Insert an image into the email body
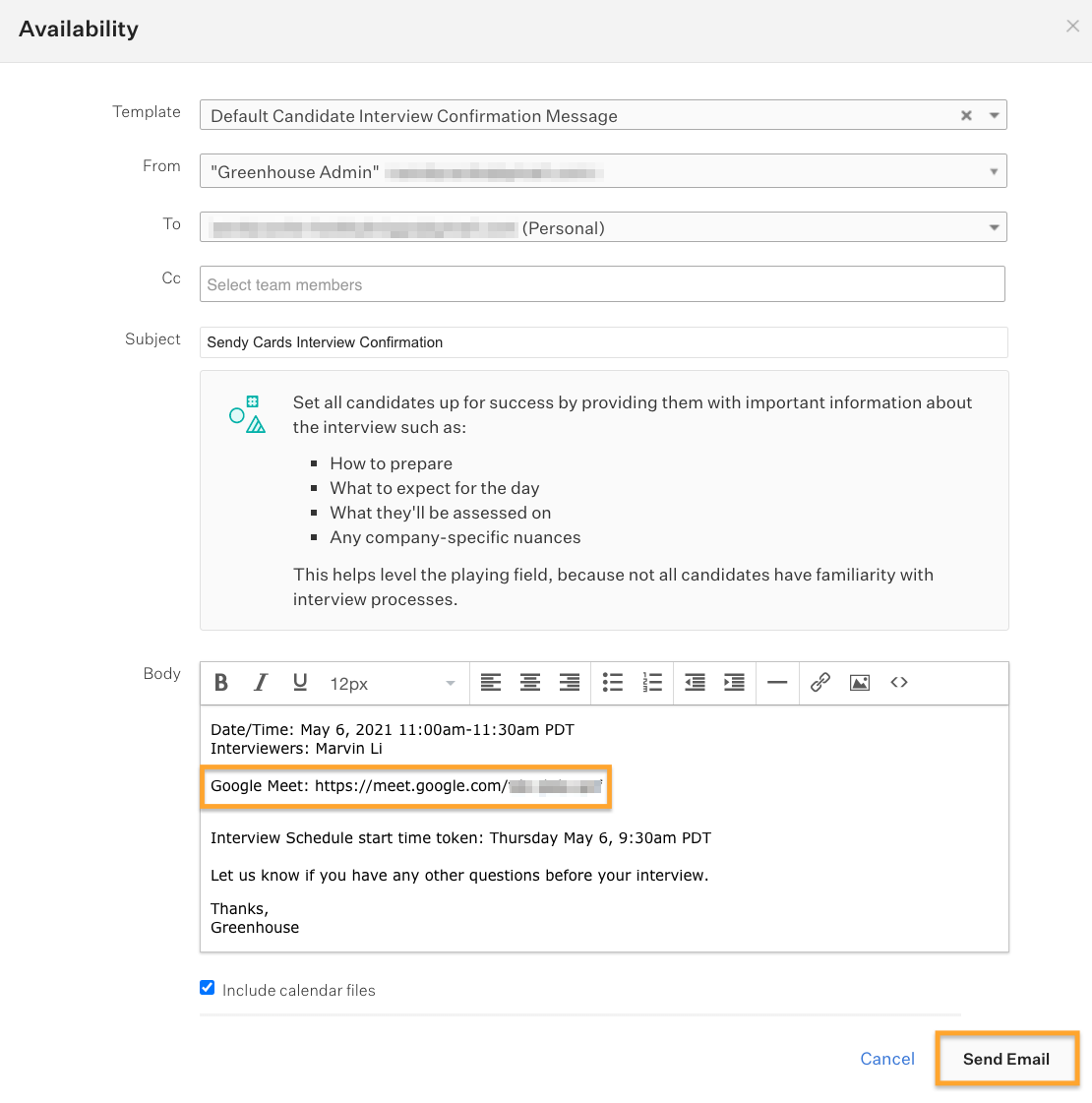The height and width of the screenshot is (1103, 1092). click(859, 682)
